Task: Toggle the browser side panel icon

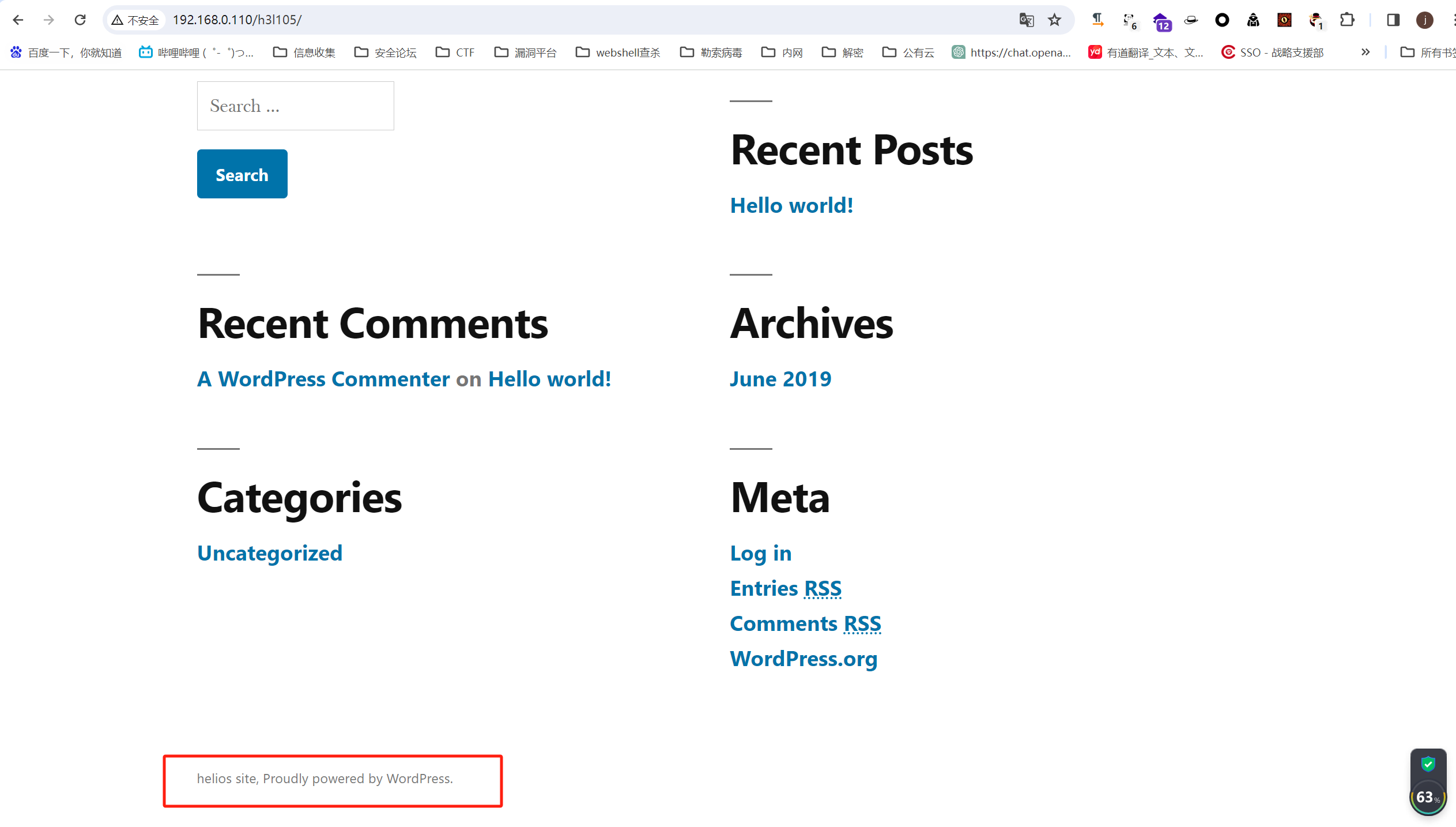Action: tap(1393, 20)
